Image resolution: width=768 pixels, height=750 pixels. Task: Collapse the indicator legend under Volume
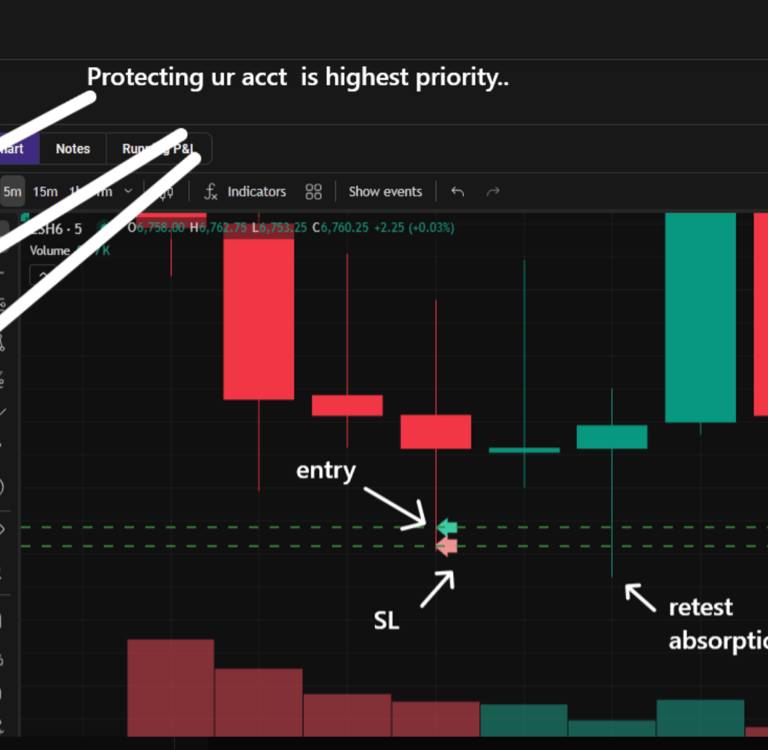[x=43, y=274]
